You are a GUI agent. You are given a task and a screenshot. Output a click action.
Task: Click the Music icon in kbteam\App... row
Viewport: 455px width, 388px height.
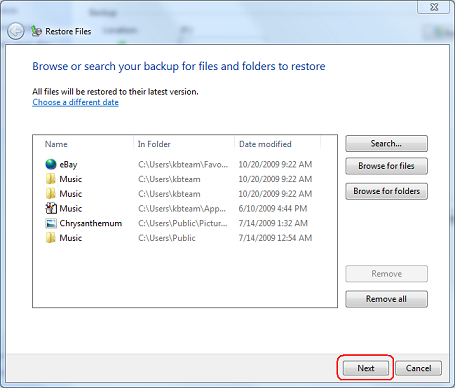(x=51, y=209)
